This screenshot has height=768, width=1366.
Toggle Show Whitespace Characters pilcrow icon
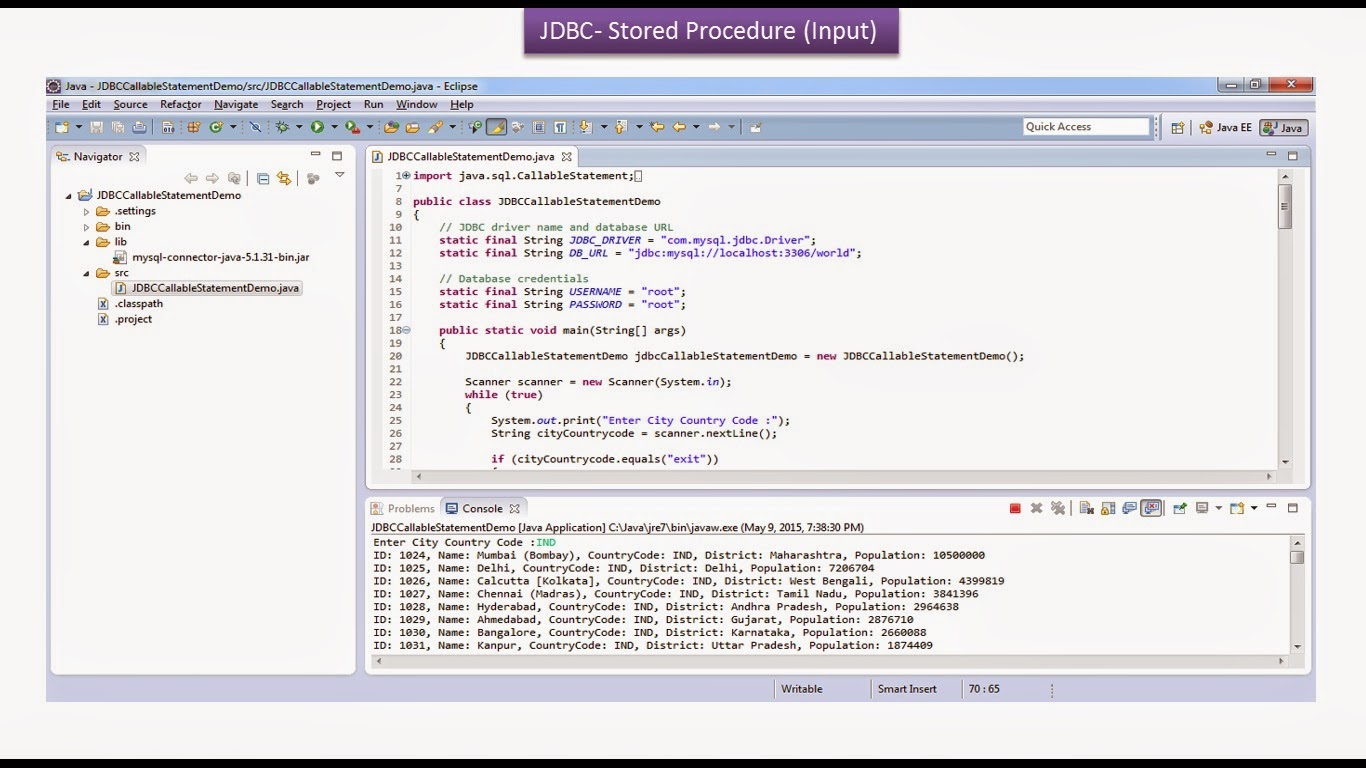pyautogui.click(x=560, y=127)
